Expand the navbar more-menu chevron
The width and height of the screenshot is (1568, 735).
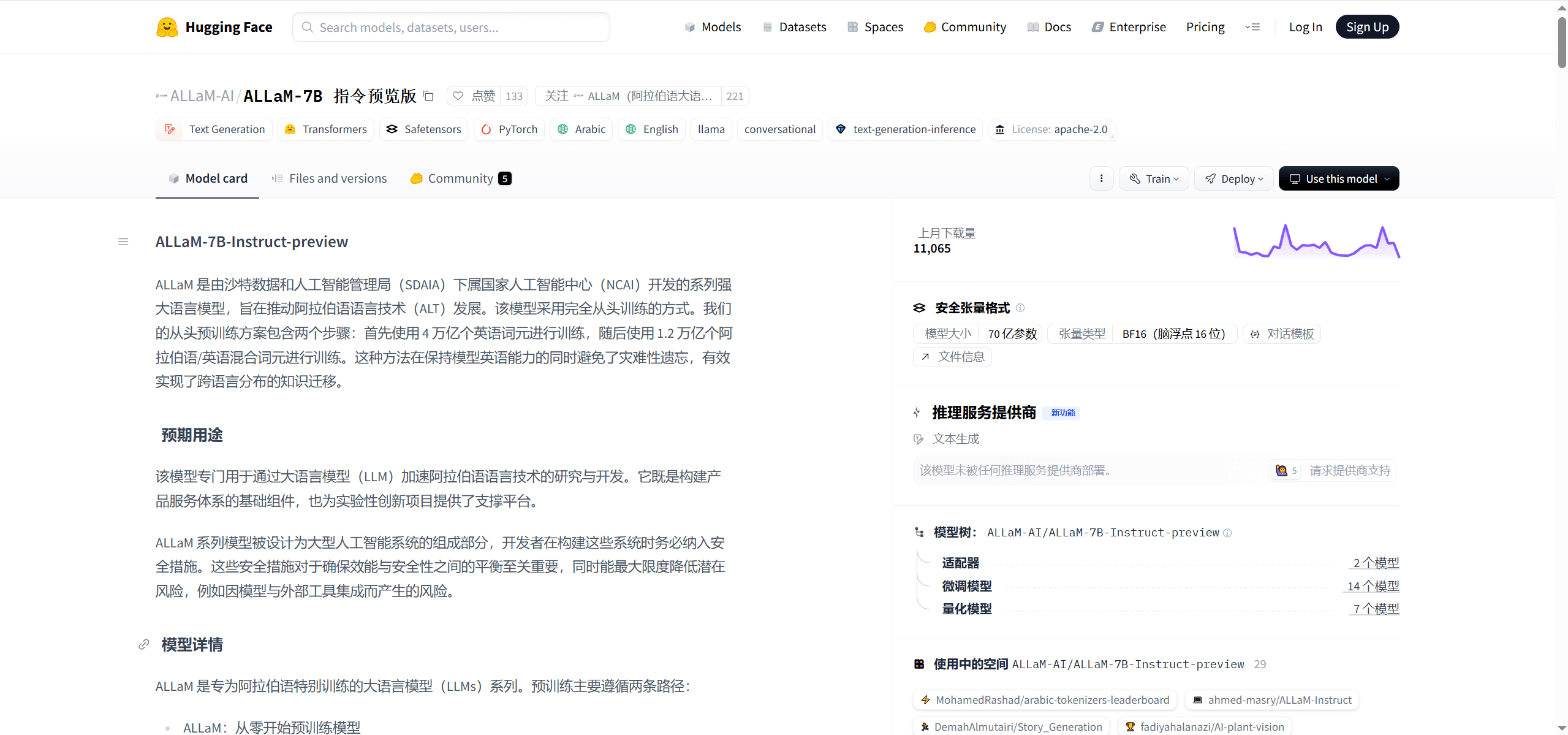(1252, 27)
